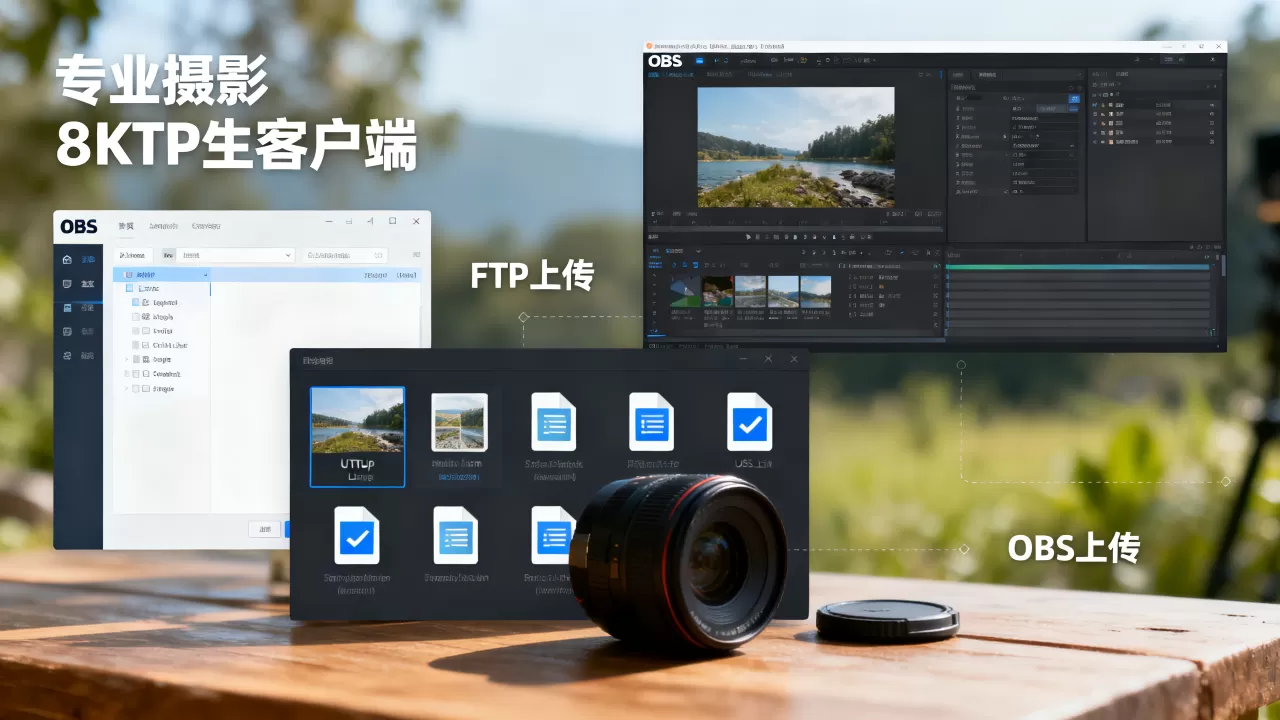The height and width of the screenshot is (720, 1280).
Task: Click the OBS logo in the white window
Action: click(79, 226)
